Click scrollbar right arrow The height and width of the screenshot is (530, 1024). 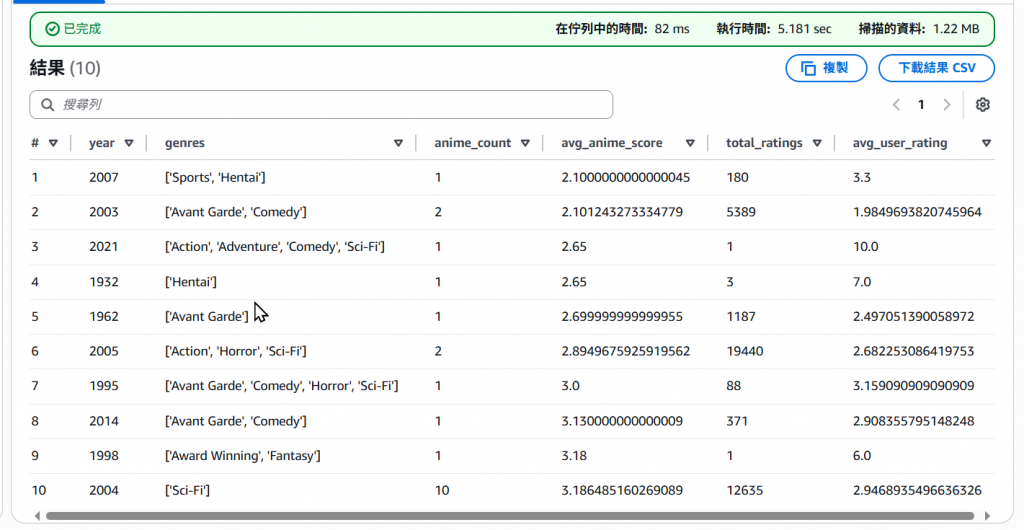click(987, 516)
